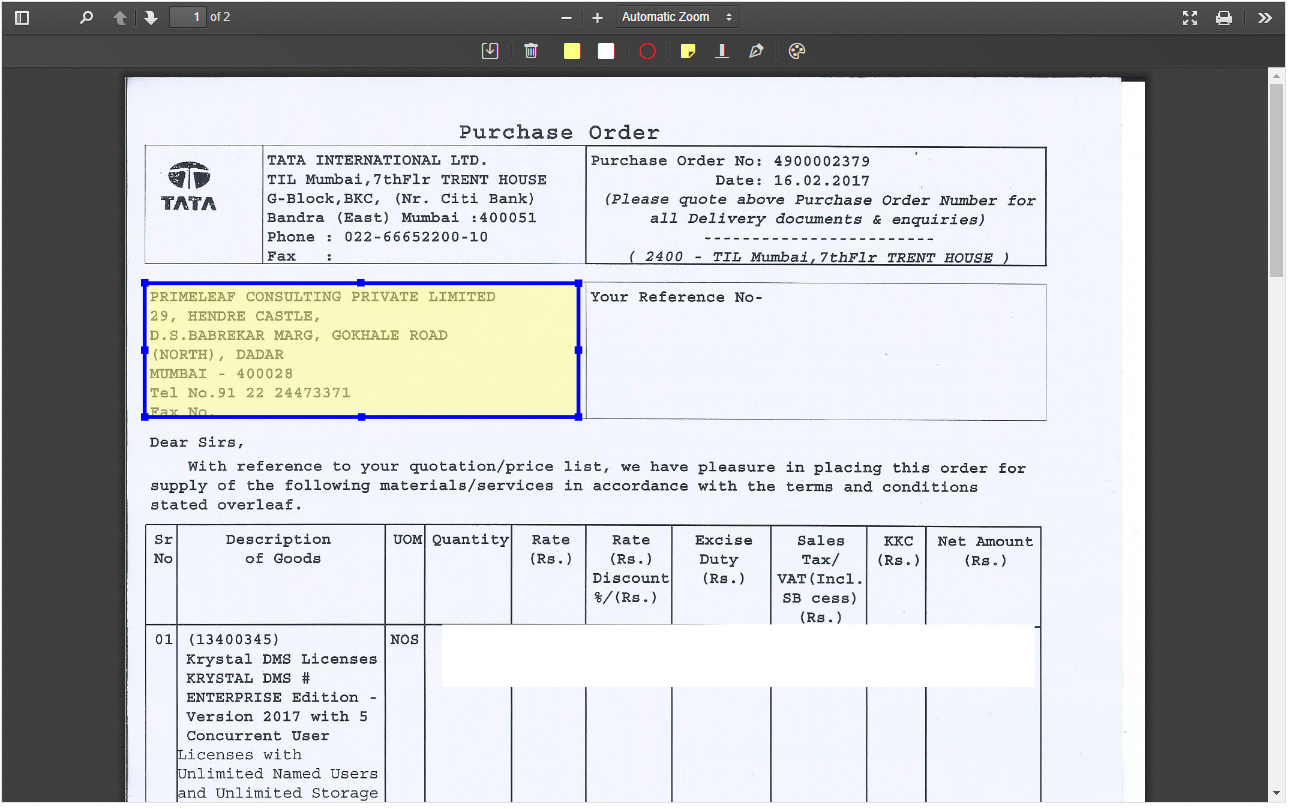Click 'Tel No.91 22 24473371' line
Viewport: 1291px width, 809px height.
pyautogui.click(x=250, y=393)
